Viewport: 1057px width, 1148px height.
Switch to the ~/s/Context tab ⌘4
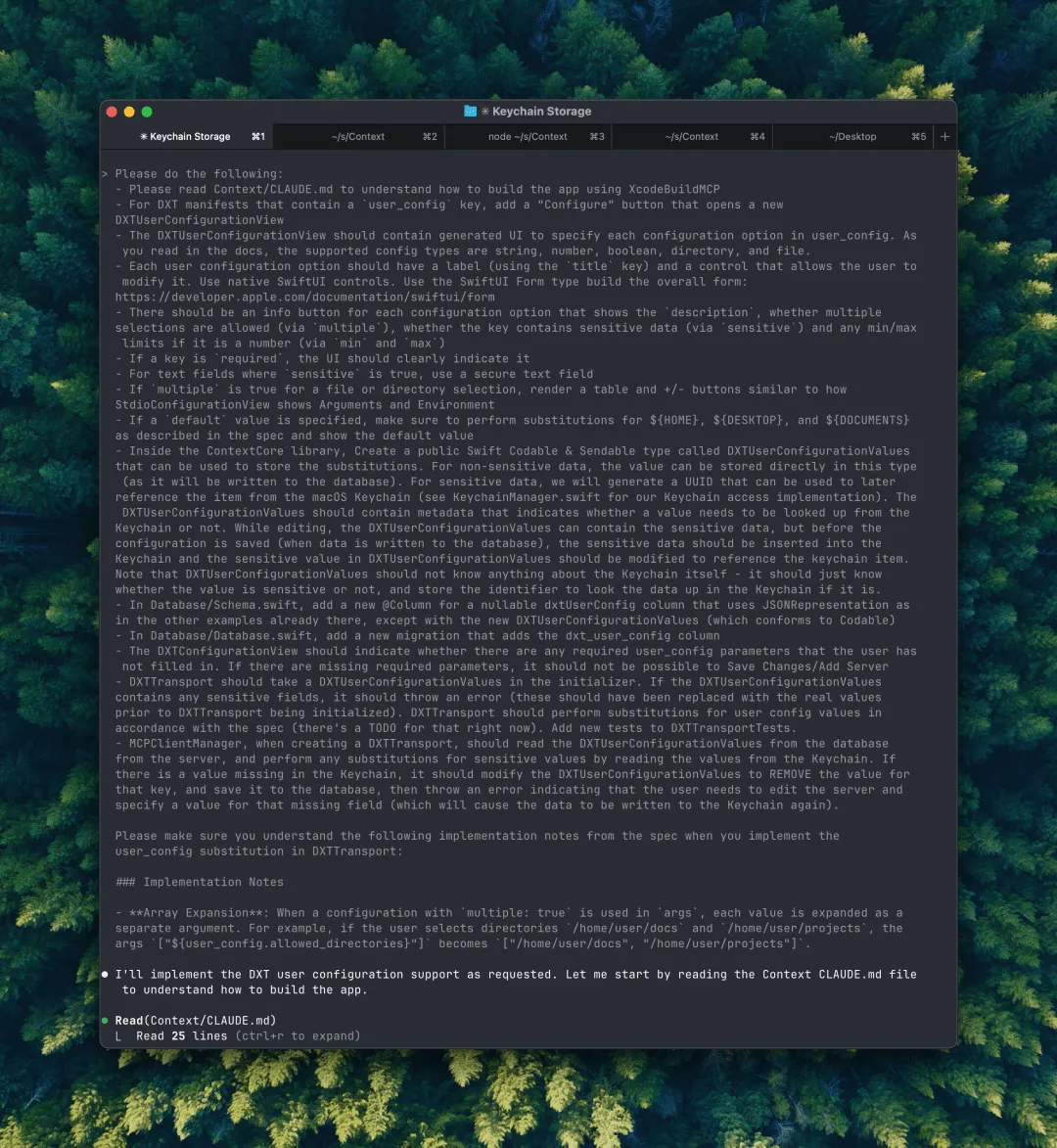click(x=692, y=137)
